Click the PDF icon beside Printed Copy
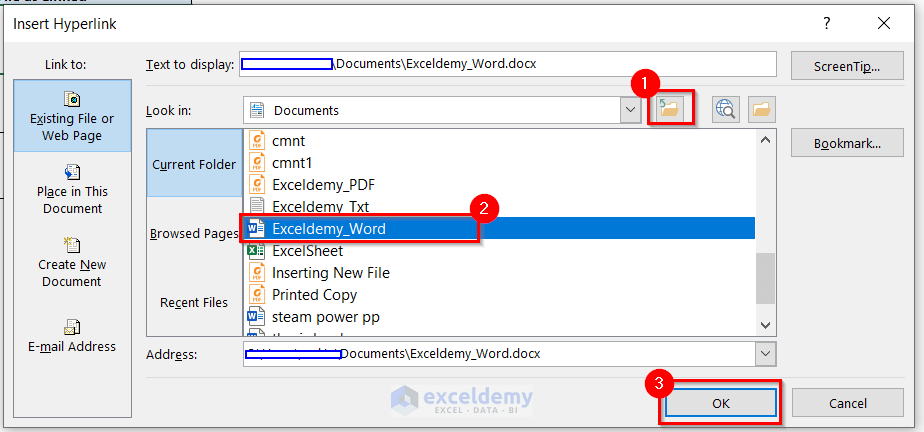The height and width of the screenshot is (432, 924). (257, 295)
